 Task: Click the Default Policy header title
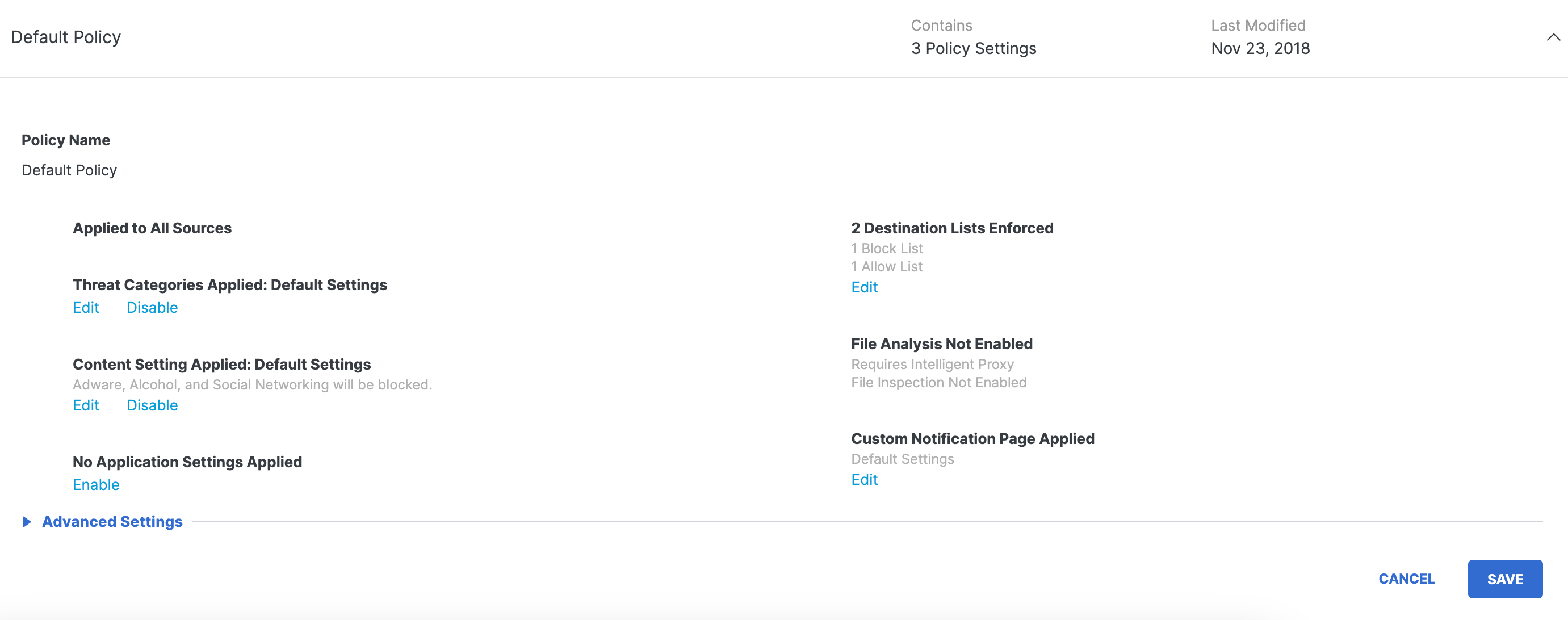(66, 37)
